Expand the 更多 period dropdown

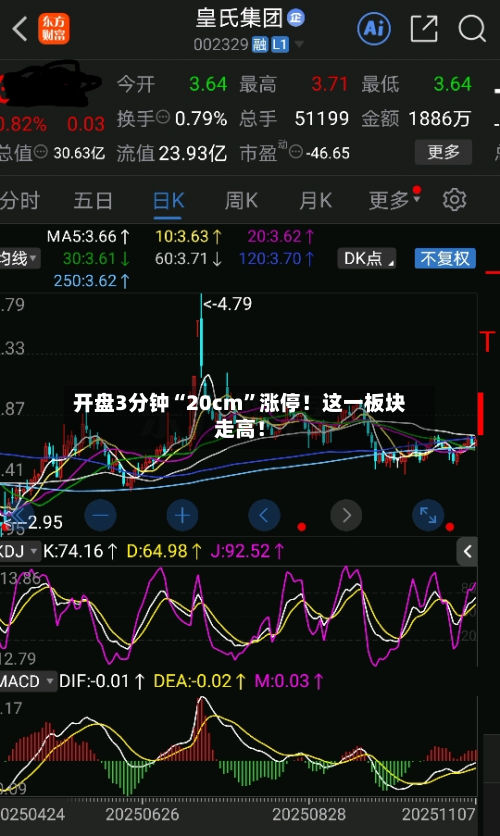pos(394,200)
